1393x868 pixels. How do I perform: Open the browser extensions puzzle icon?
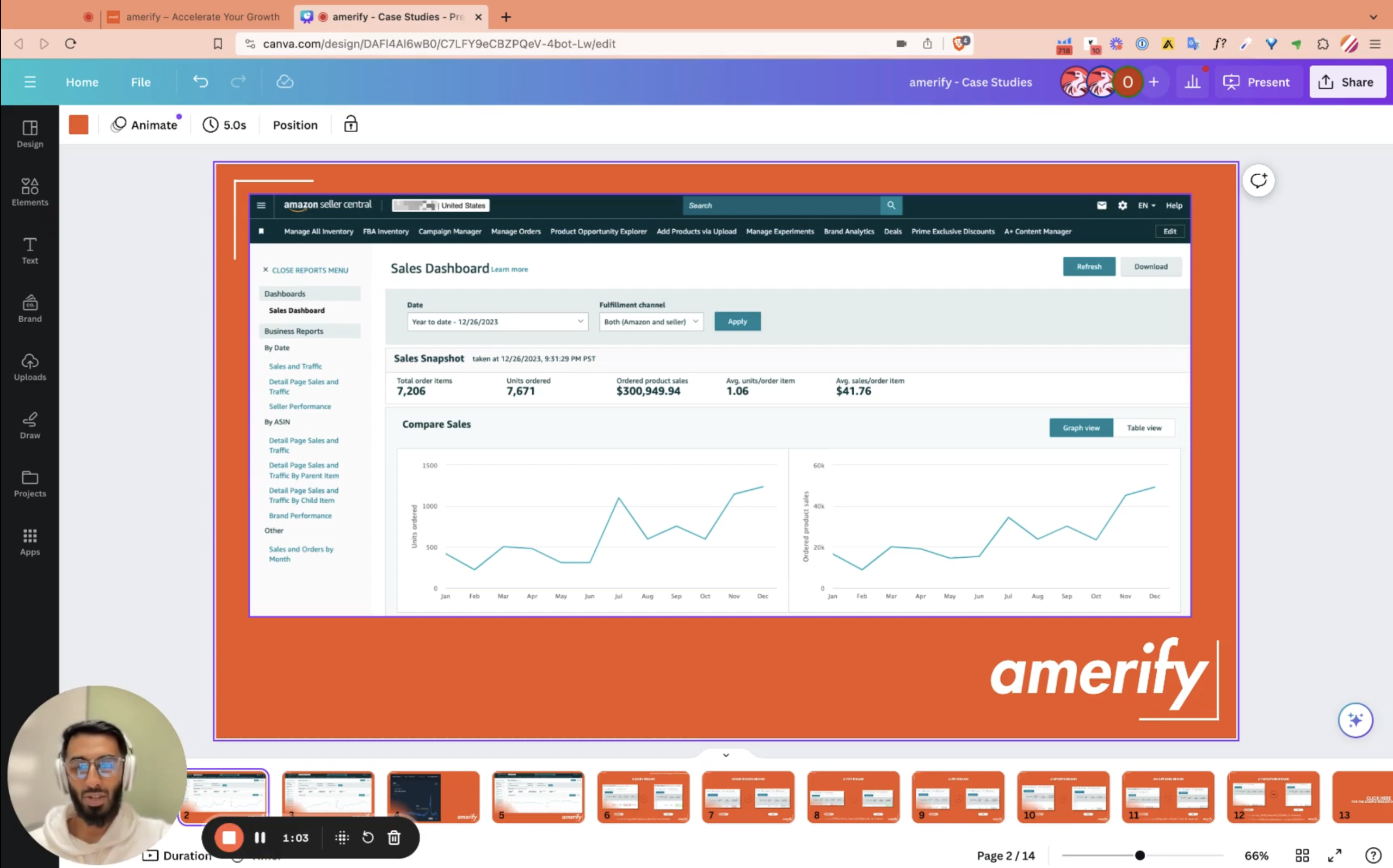[x=1323, y=44]
